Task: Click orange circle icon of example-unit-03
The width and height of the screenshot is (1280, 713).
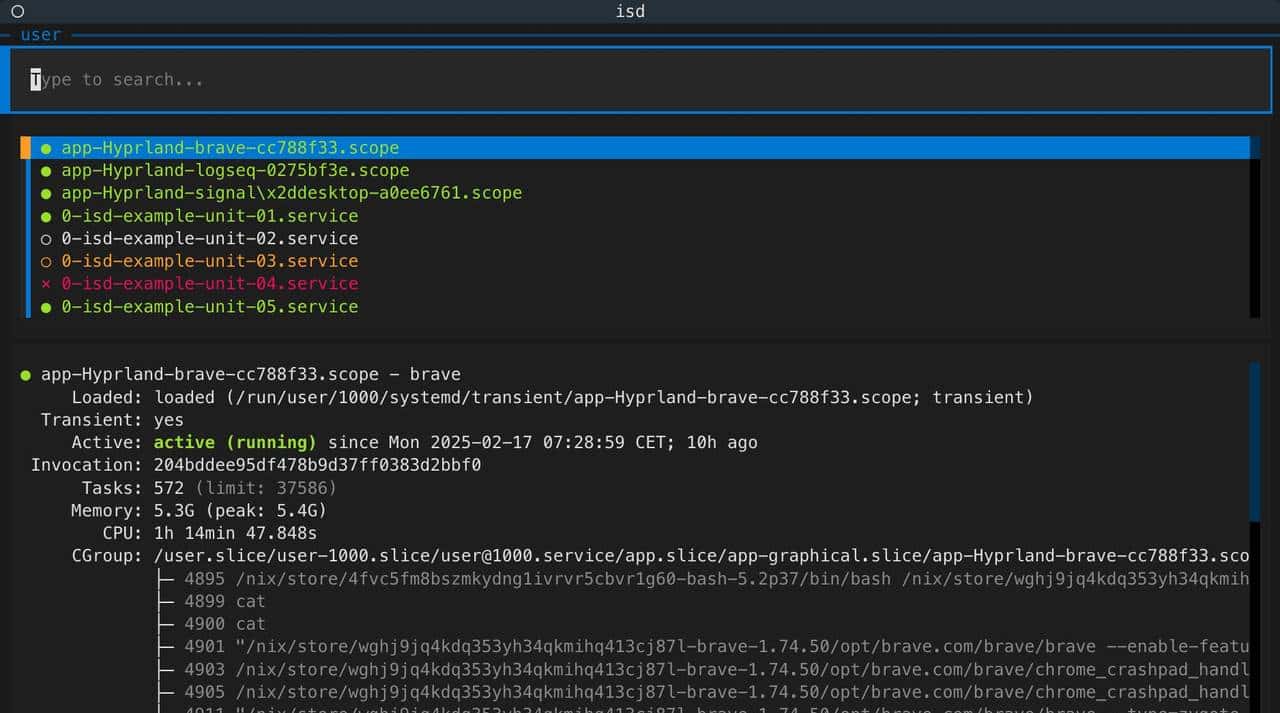Action: (46, 262)
